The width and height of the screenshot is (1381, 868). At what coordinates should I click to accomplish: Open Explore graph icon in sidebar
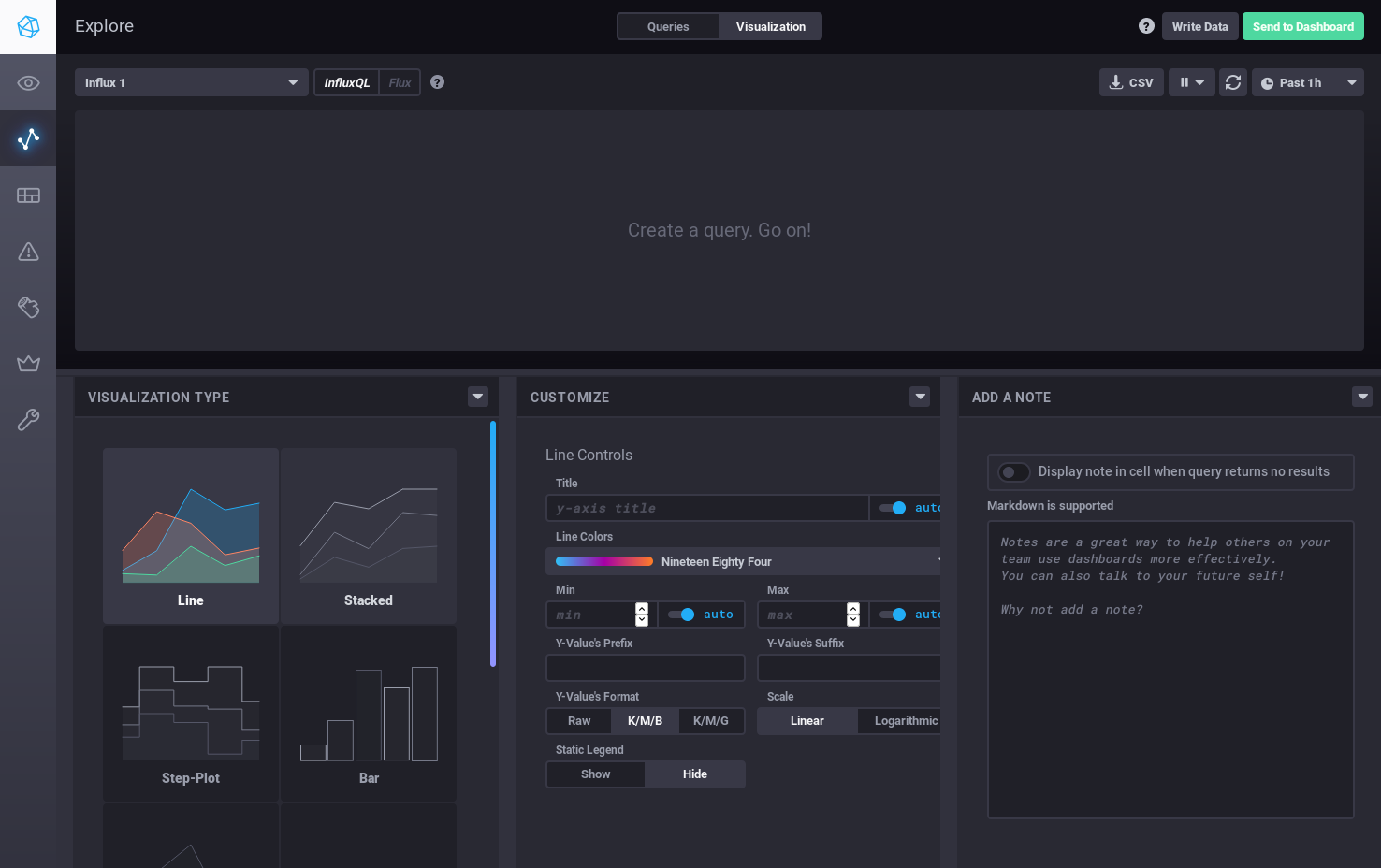[28, 139]
